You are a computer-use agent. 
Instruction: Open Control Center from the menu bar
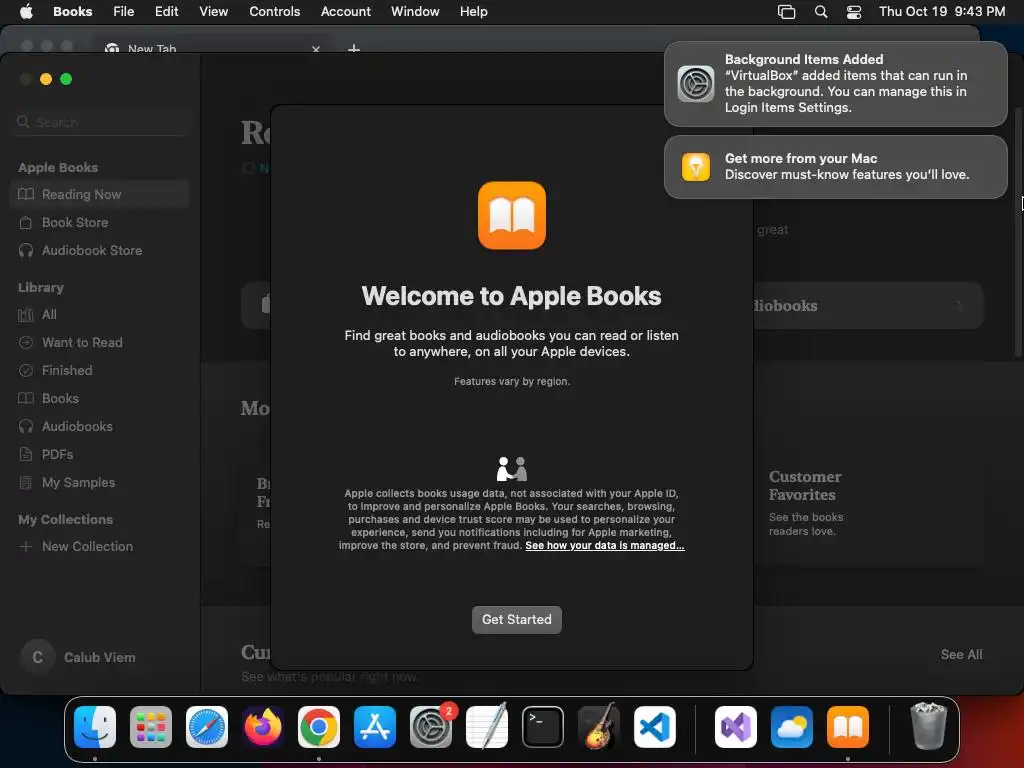(x=854, y=12)
